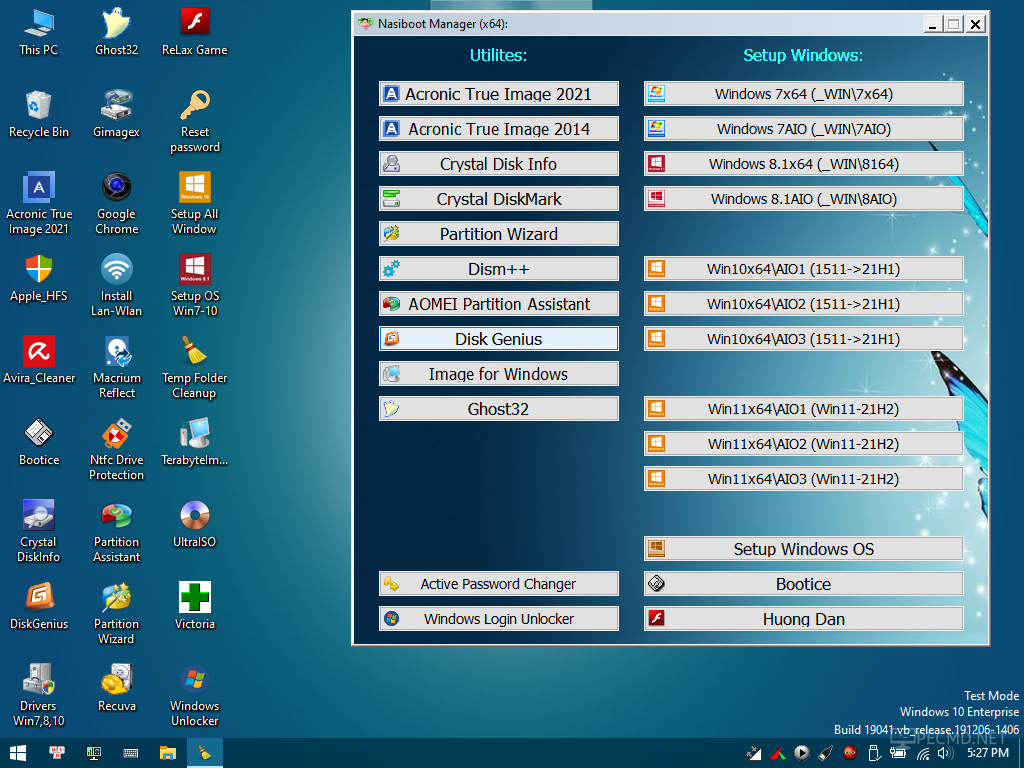Launch Partition Wizard from Utilites list
The height and width of the screenshot is (768, 1024).
(498, 234)
